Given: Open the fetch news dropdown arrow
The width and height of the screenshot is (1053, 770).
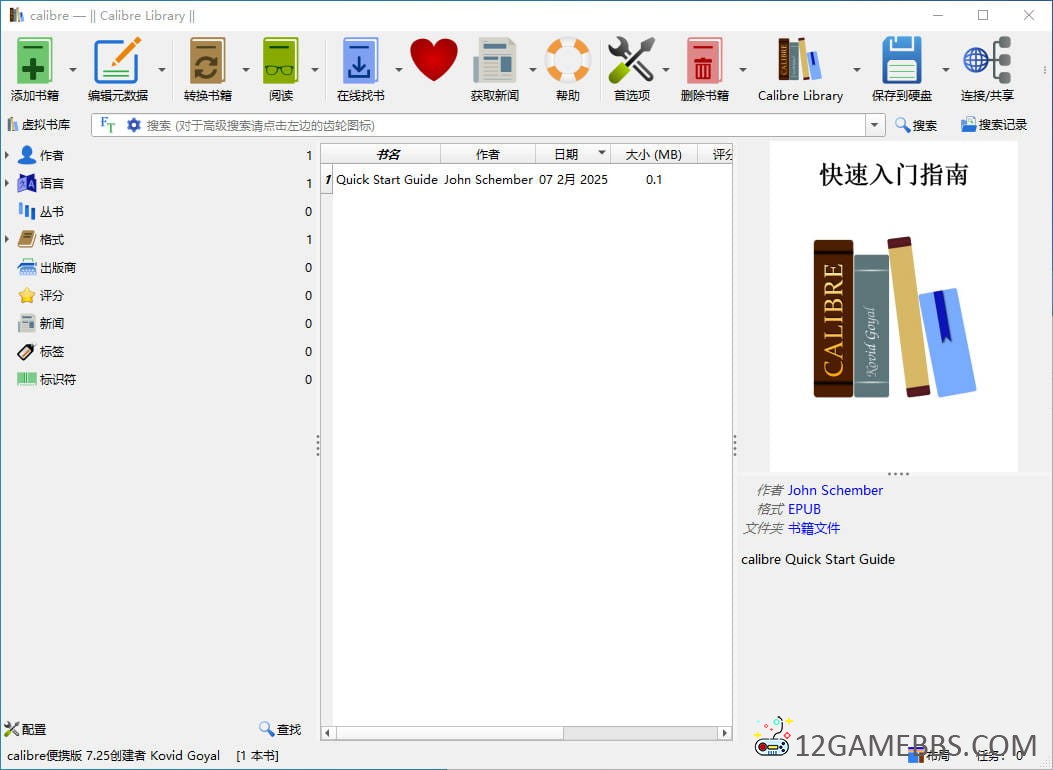Looking at the screenshot, I should [x=533, y=69].
